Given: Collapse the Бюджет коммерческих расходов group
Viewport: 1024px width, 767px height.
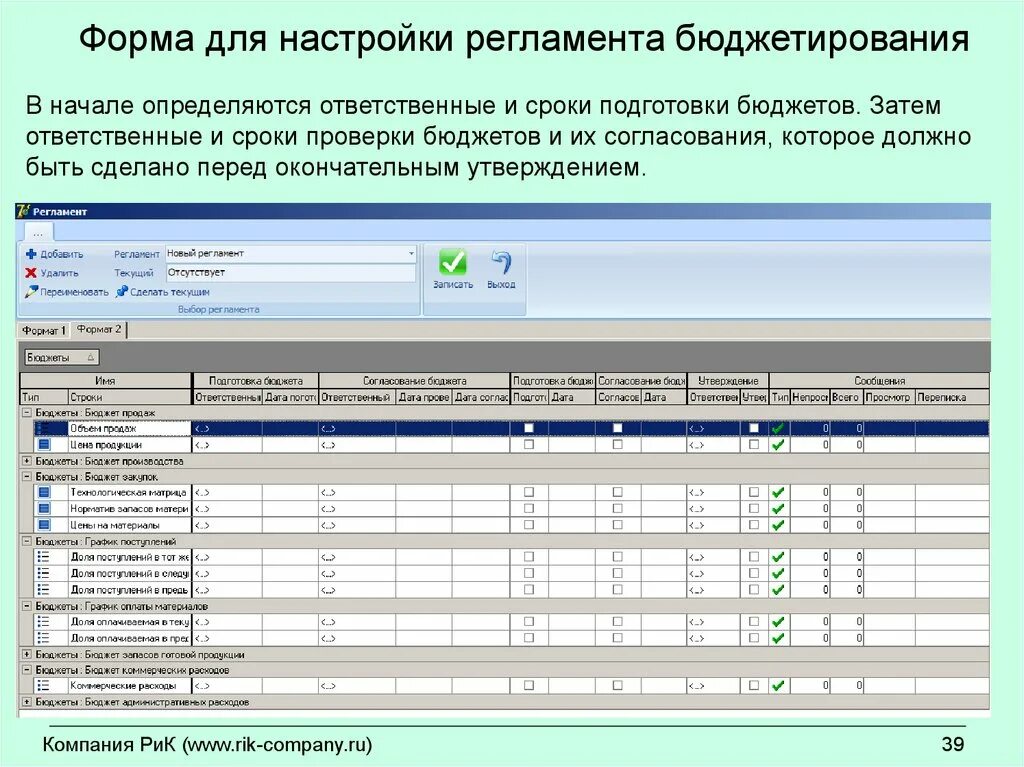Looking at the screenshot, I should pyautogui.click(x=27, y=670).
